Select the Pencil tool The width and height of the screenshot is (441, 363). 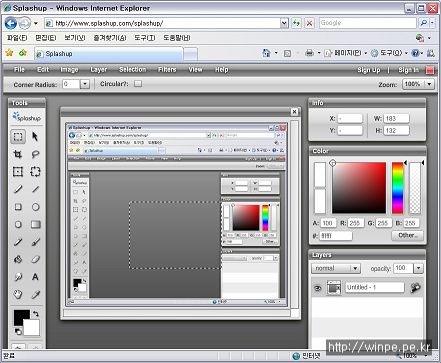(x=18, y=189)
